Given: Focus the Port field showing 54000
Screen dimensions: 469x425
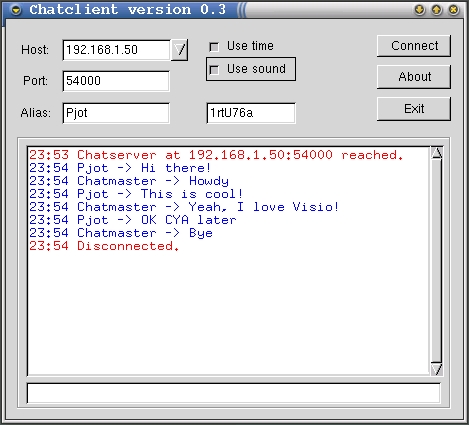Looking at the screenshot, I should click(116, 81).
